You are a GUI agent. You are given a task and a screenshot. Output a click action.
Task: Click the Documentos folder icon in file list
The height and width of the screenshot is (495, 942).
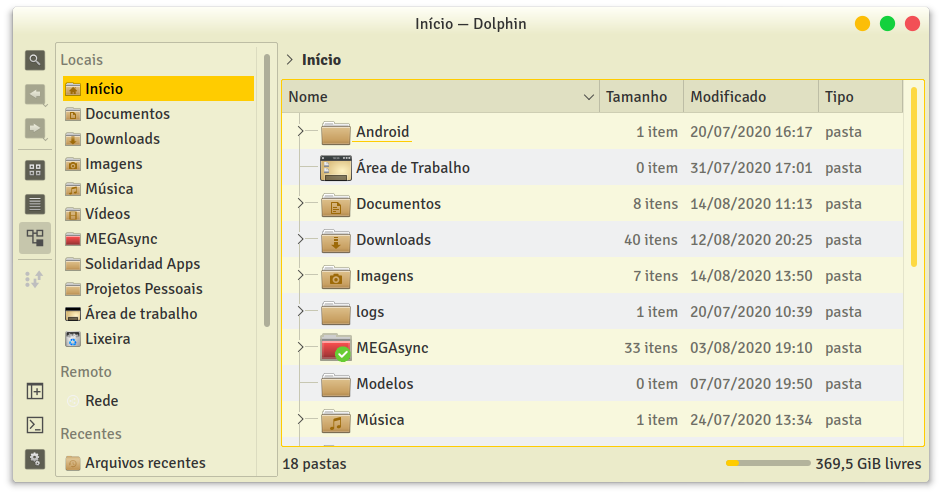point(336,204)
